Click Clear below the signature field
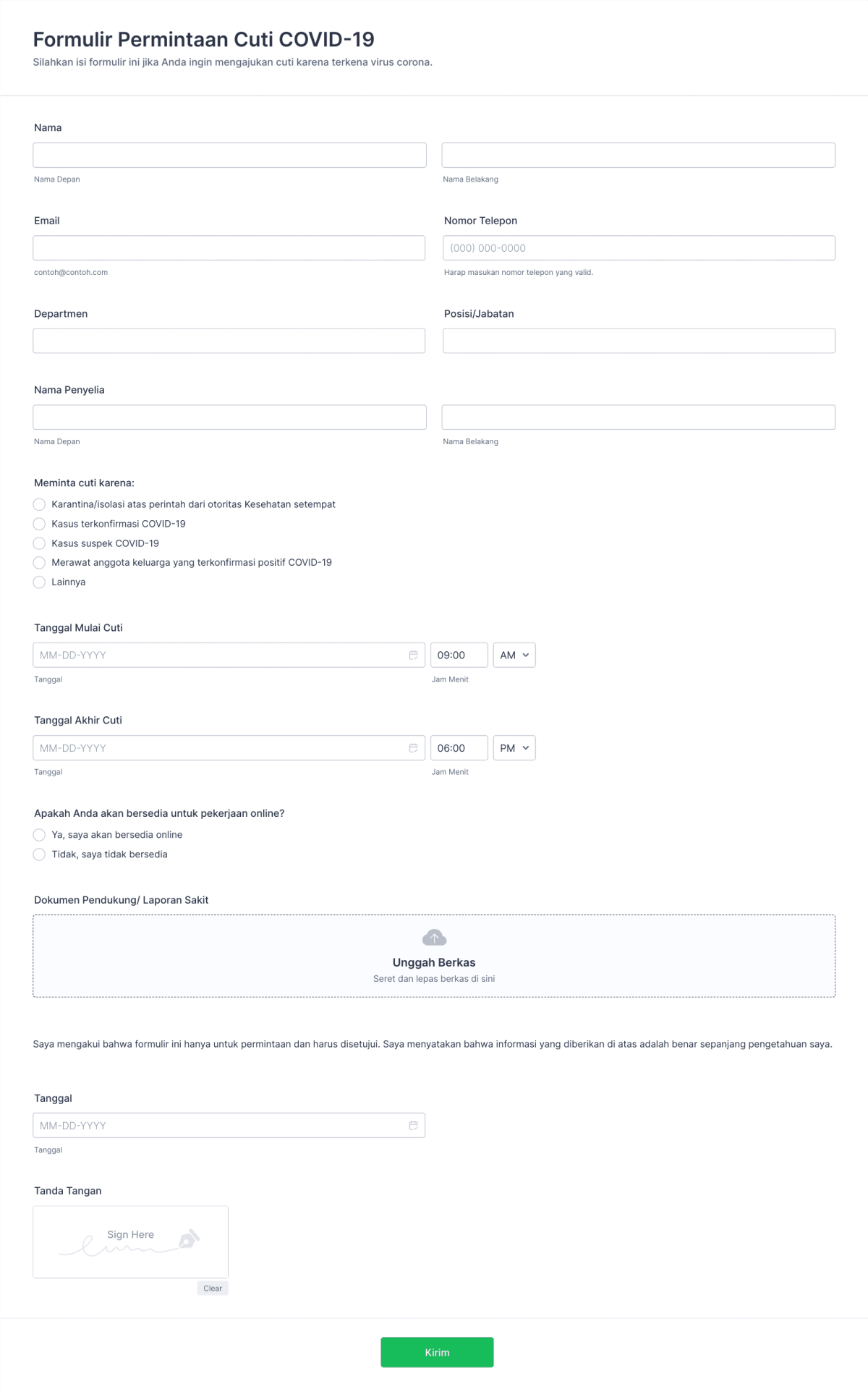This screenshot has width=868, height=1392. (213, 1288)
